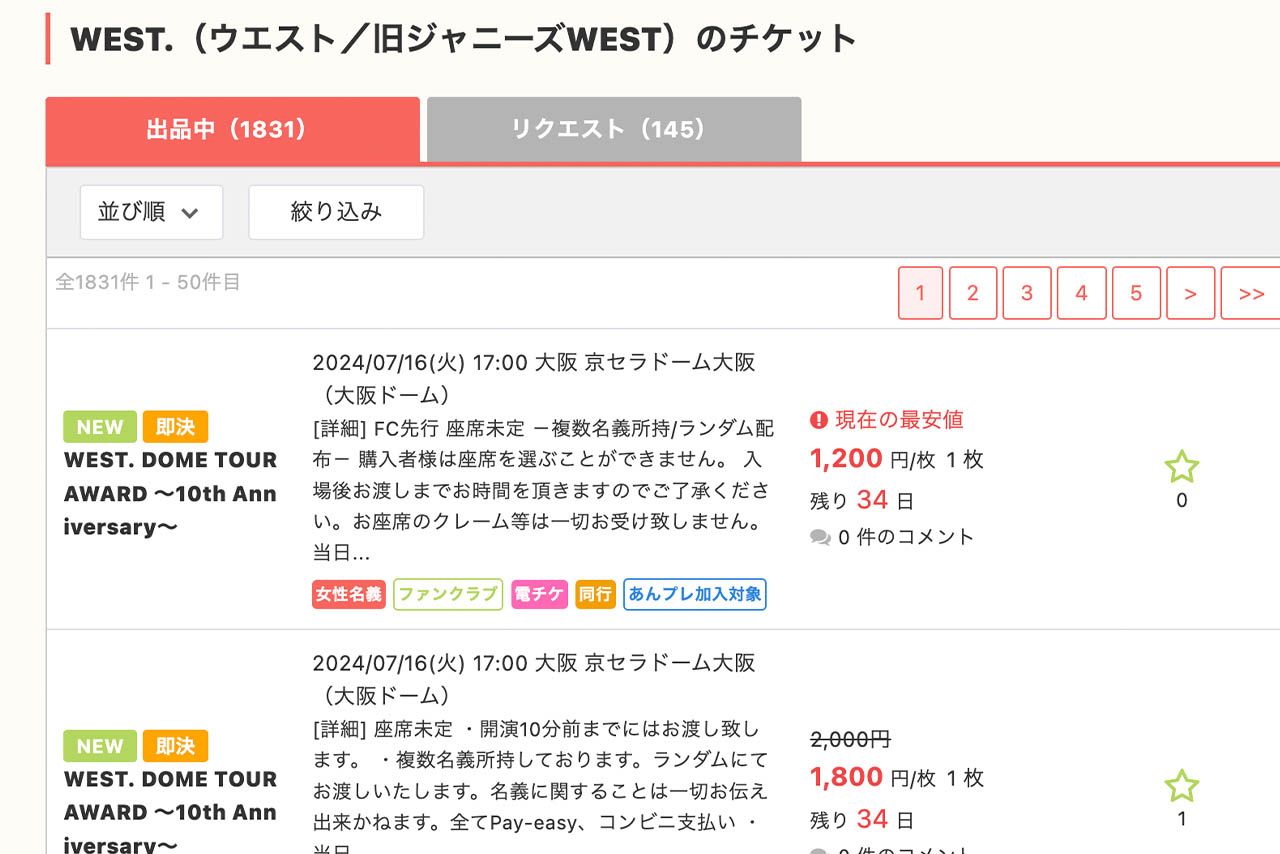Click the 女性名義 tag
The image size is (1280, 854).
348,594
